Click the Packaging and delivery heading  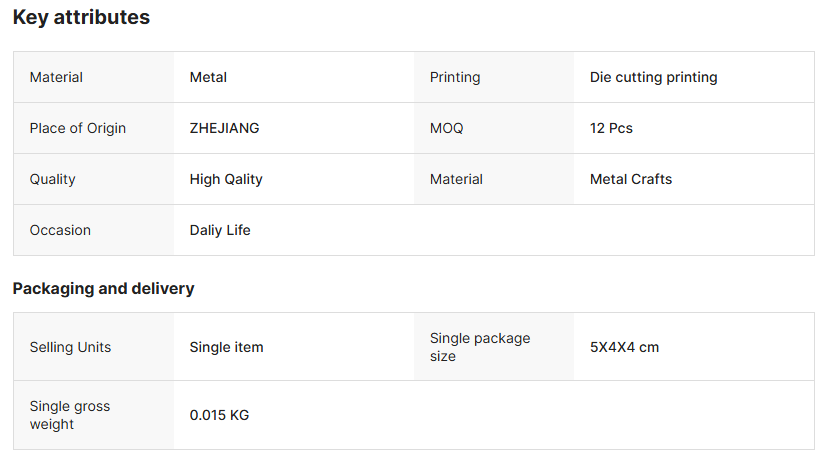tap(103, 288)
